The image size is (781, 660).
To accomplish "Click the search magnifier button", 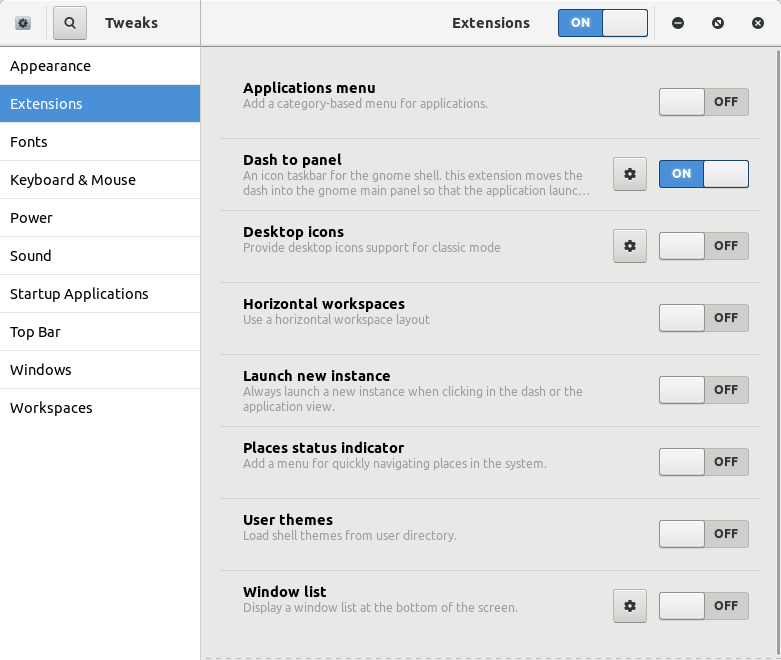I will (70, 23).
